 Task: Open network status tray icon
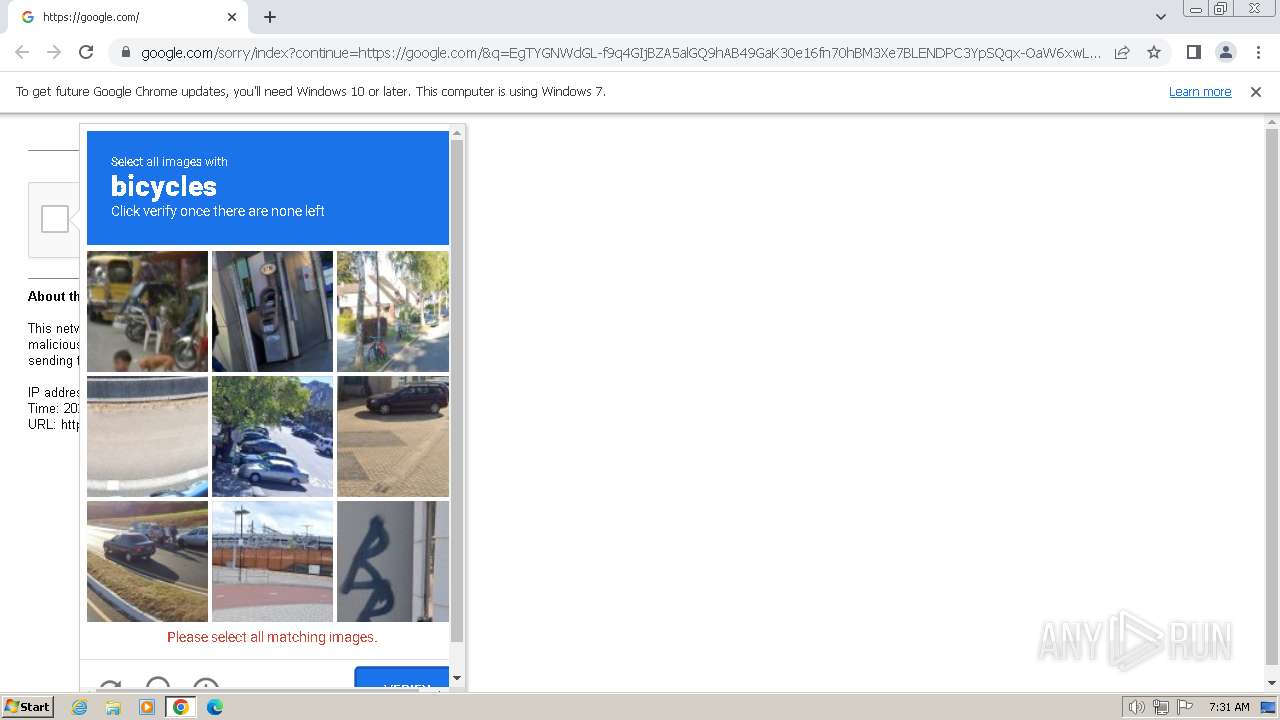1161,707
